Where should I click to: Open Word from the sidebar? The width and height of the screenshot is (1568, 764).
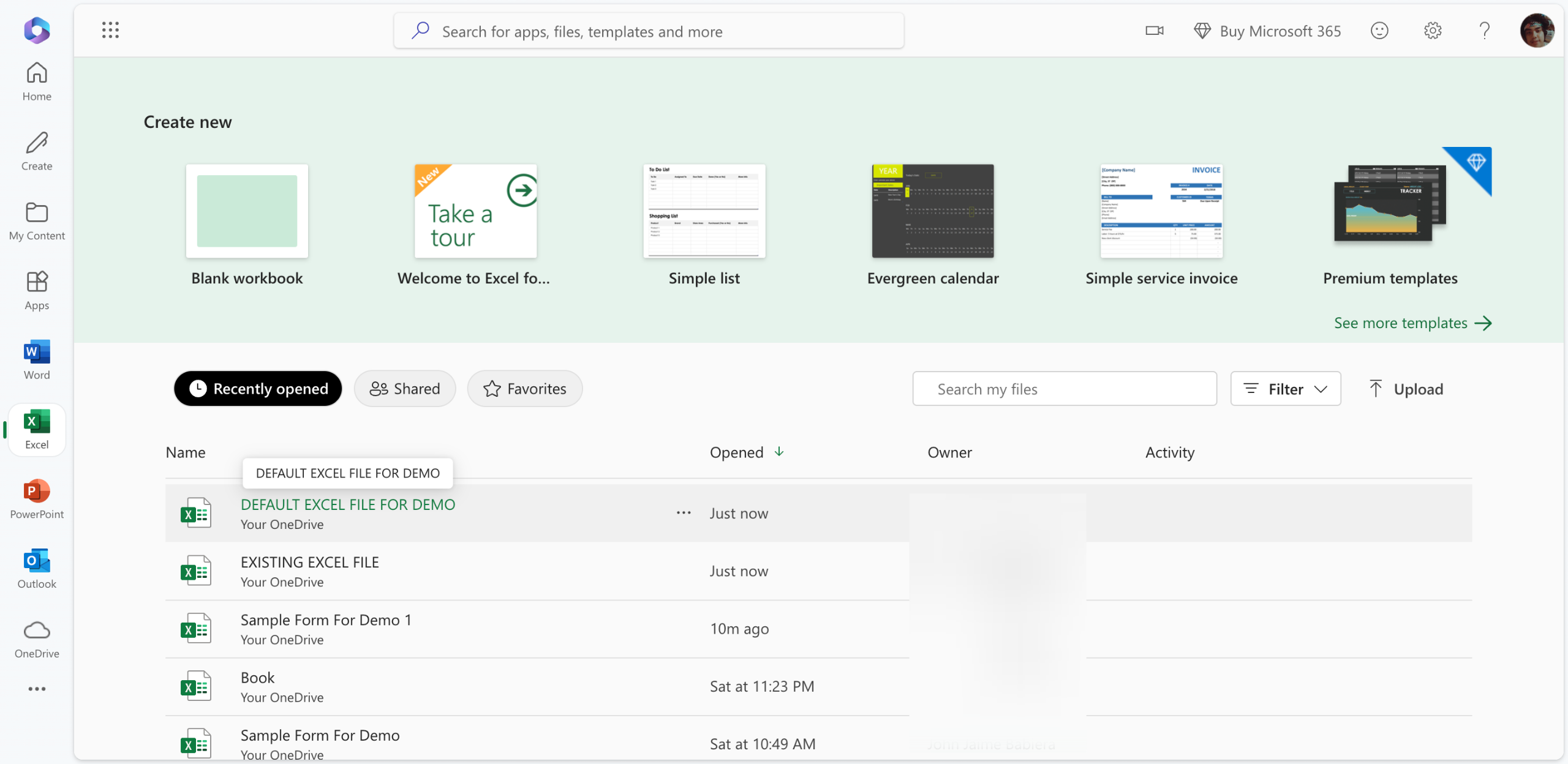pyautogui.click(x=37, y=359)
